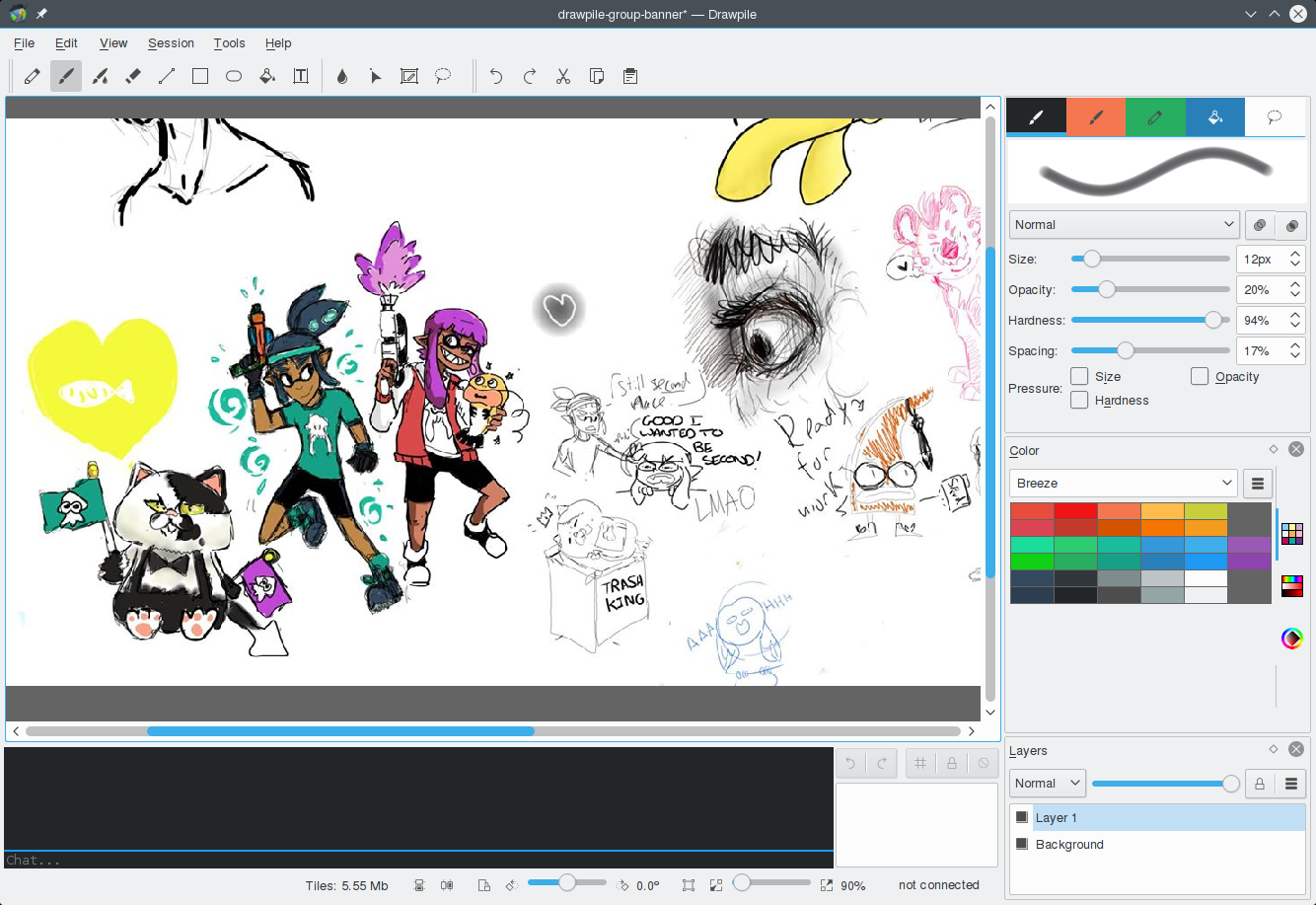Enable Hardness pressure checkbox
This screenshot has height=905, width=1316.
point(1080,400)
